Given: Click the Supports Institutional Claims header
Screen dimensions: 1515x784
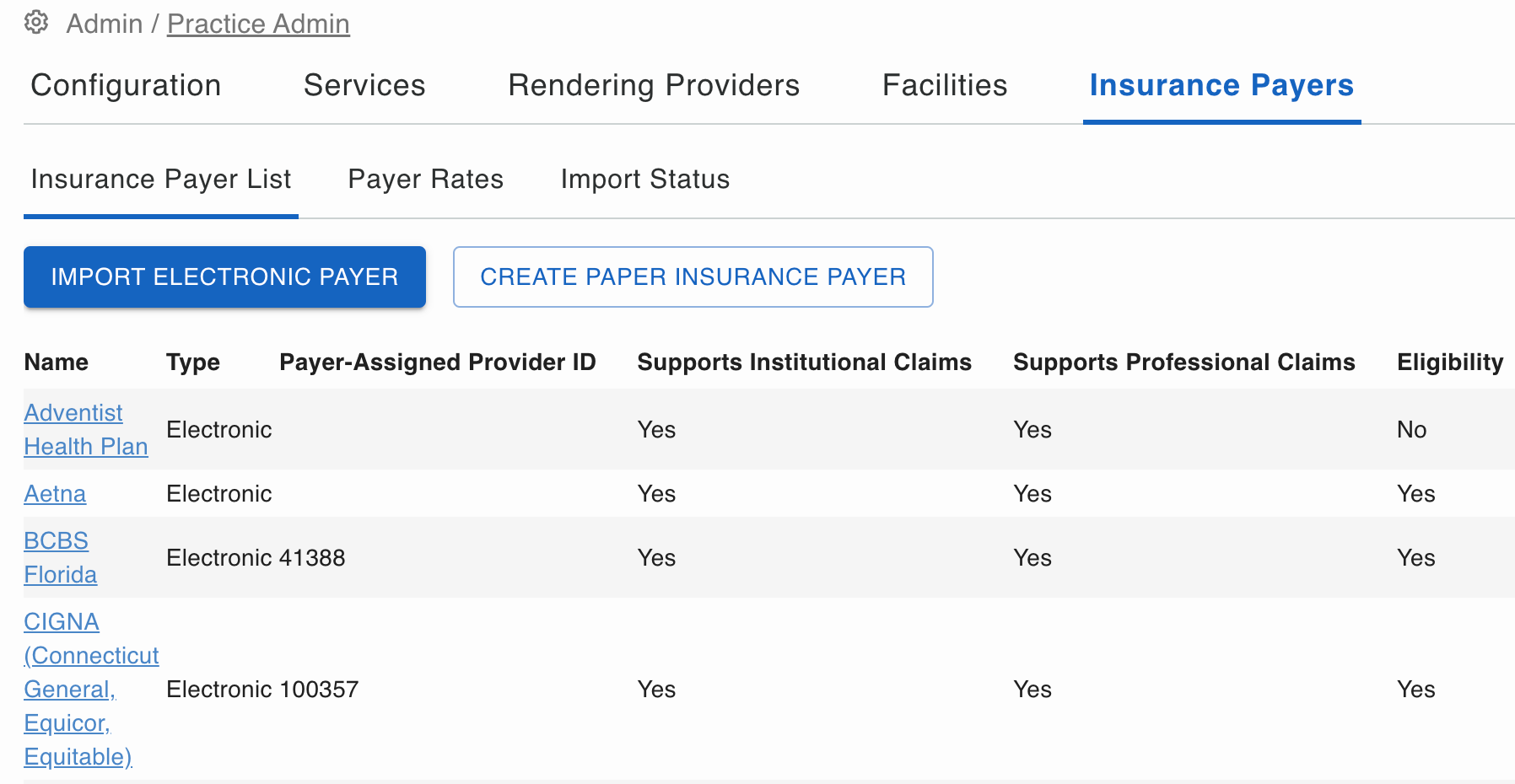Looking at the screenshot, I should point(805,362).
